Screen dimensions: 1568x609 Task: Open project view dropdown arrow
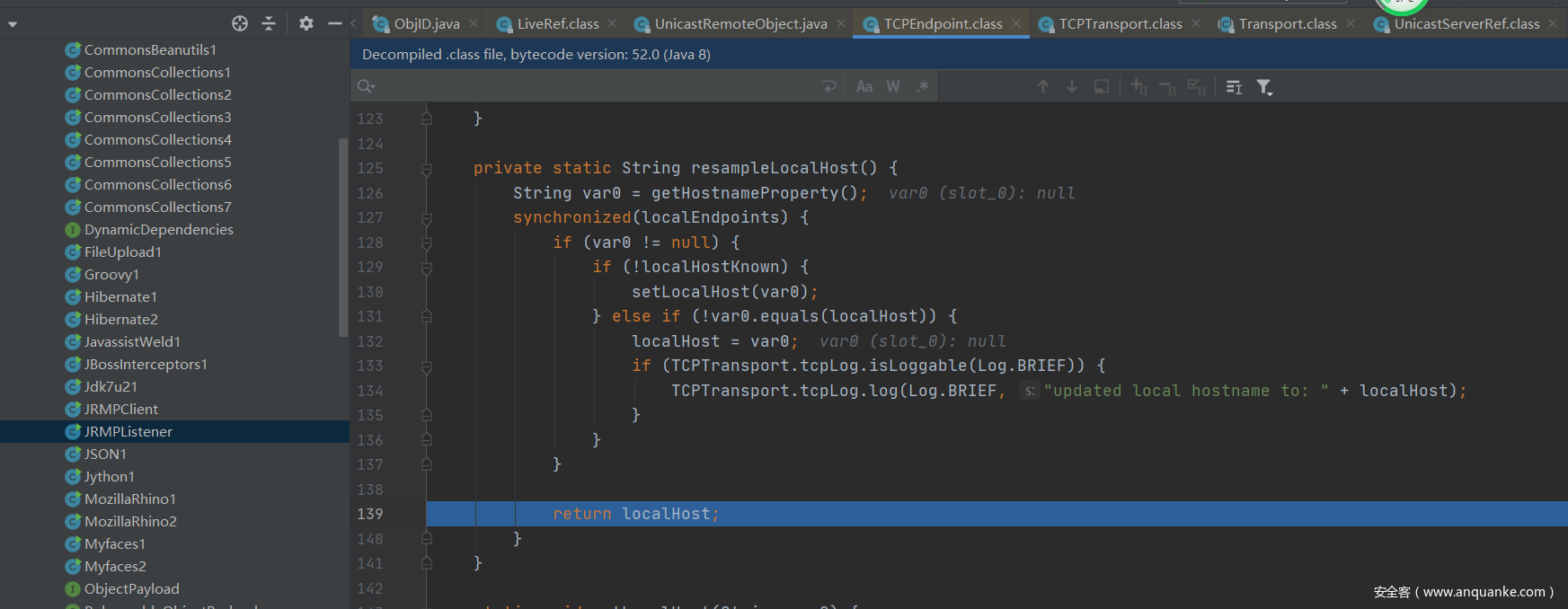13,24
